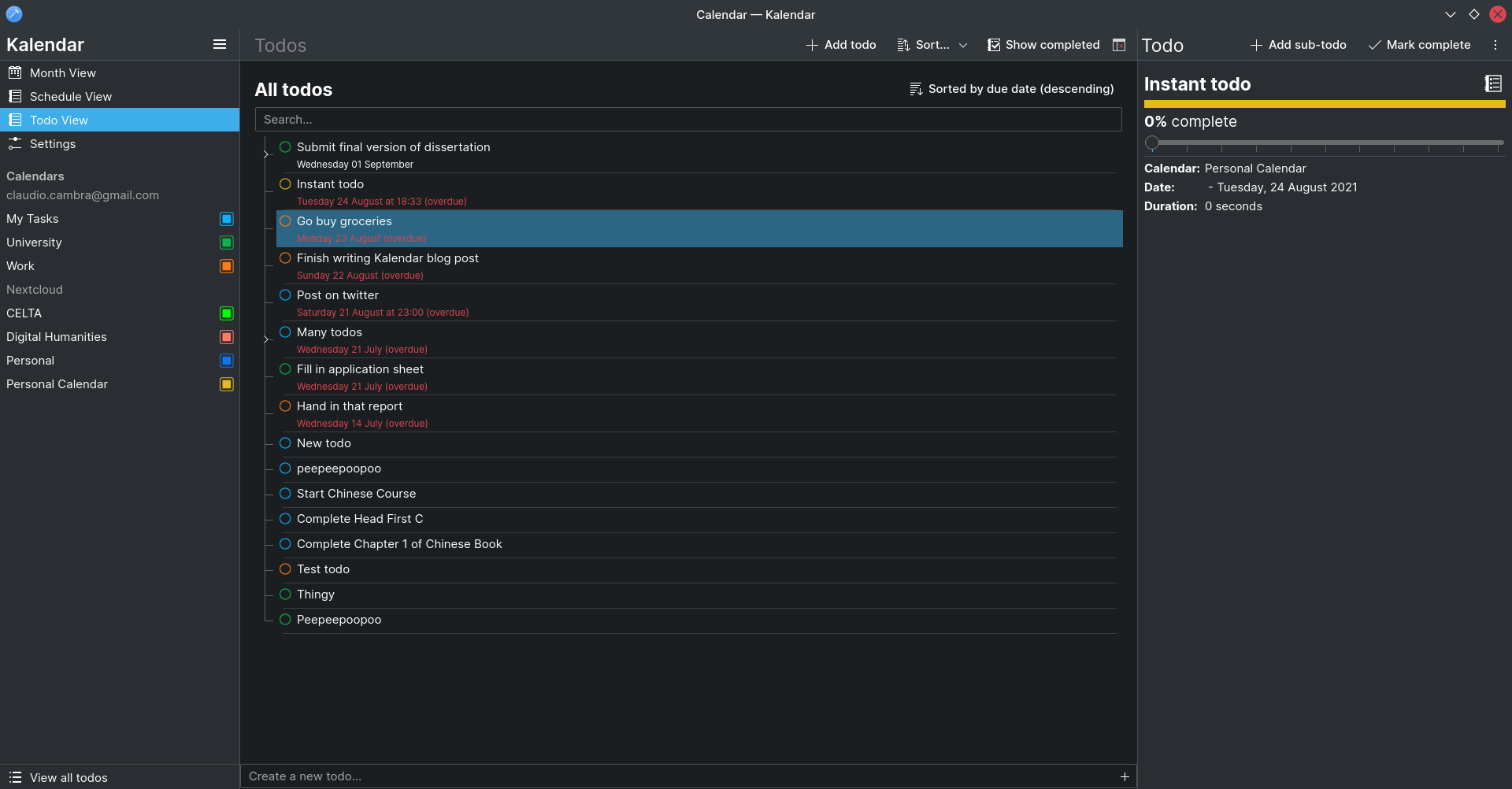Click Add sub-todo button

1299,45
